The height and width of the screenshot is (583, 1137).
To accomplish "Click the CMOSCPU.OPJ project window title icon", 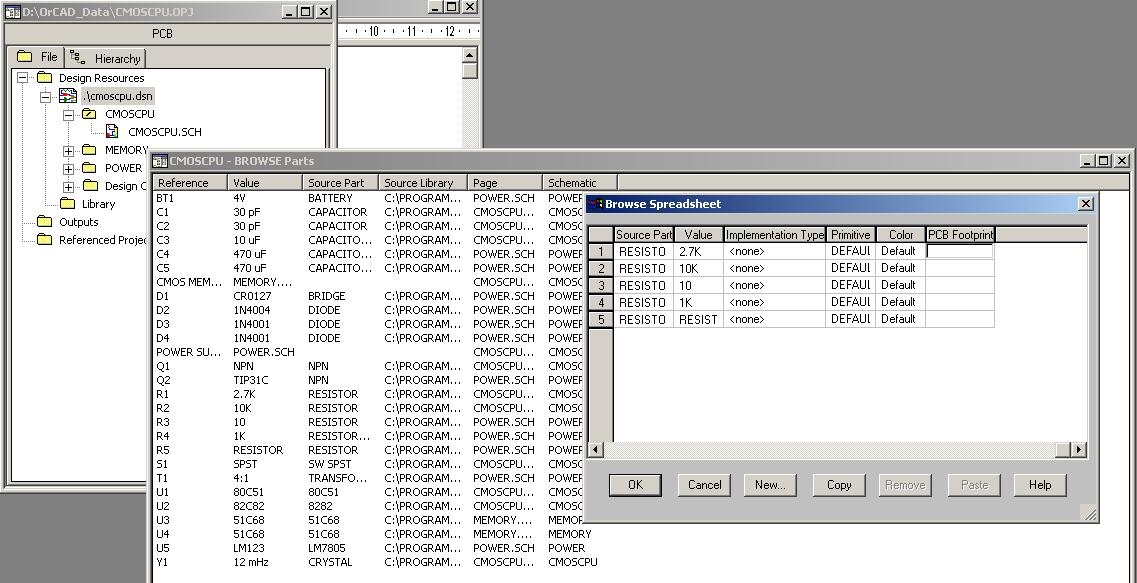I will [13, 12].
